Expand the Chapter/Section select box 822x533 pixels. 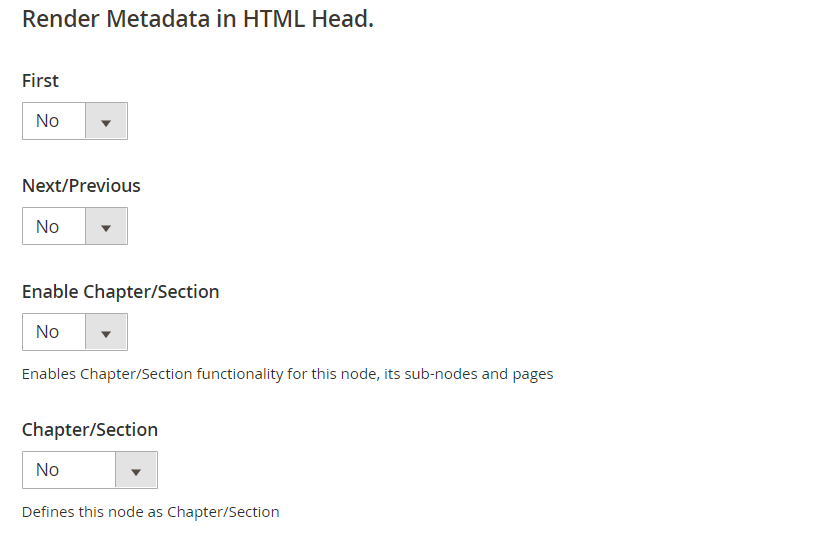coord(90,470)
